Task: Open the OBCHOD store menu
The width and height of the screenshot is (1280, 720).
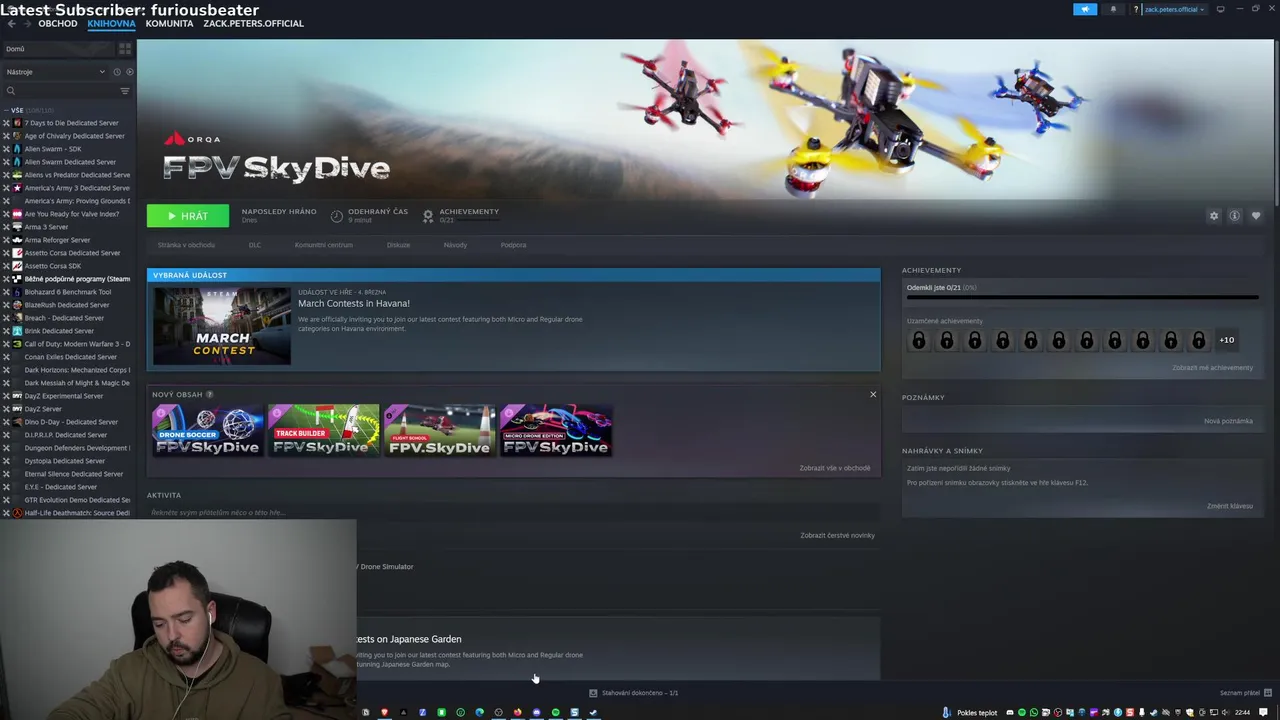Action: click(x=57, y=23)
